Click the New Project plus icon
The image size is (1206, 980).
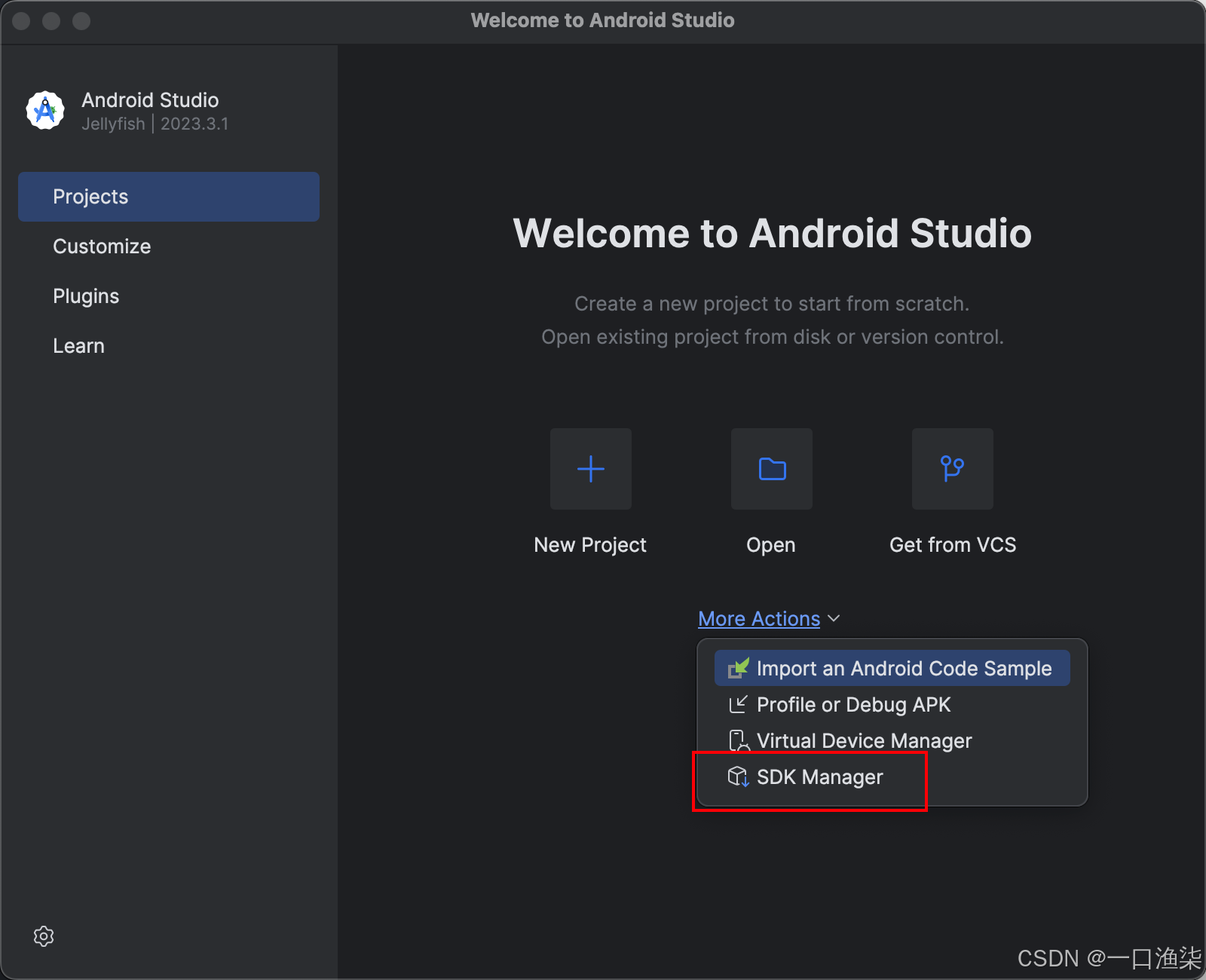591,469
